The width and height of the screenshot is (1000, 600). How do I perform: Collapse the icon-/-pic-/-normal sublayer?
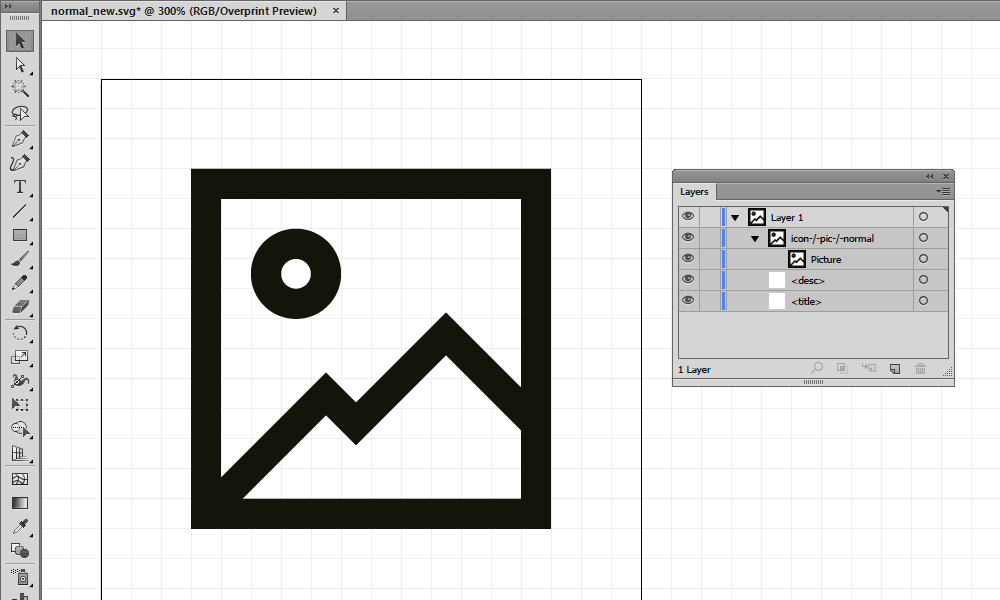pyautogui.click(x=755, y=238)
